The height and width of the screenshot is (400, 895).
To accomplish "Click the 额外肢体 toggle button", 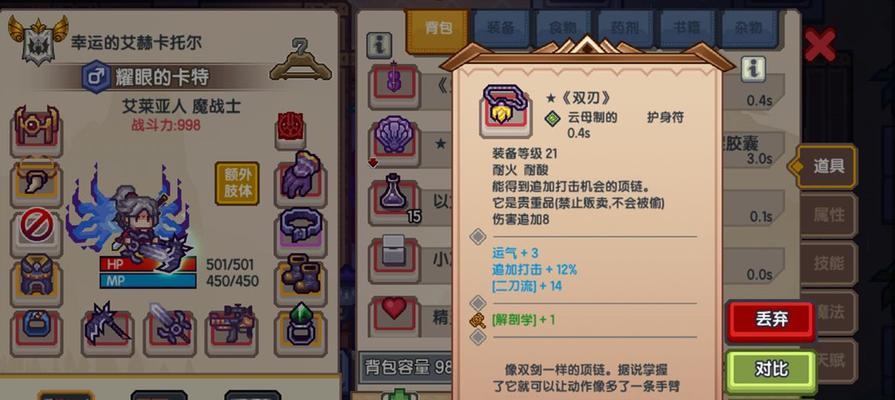I will click(x=237, y=183).
